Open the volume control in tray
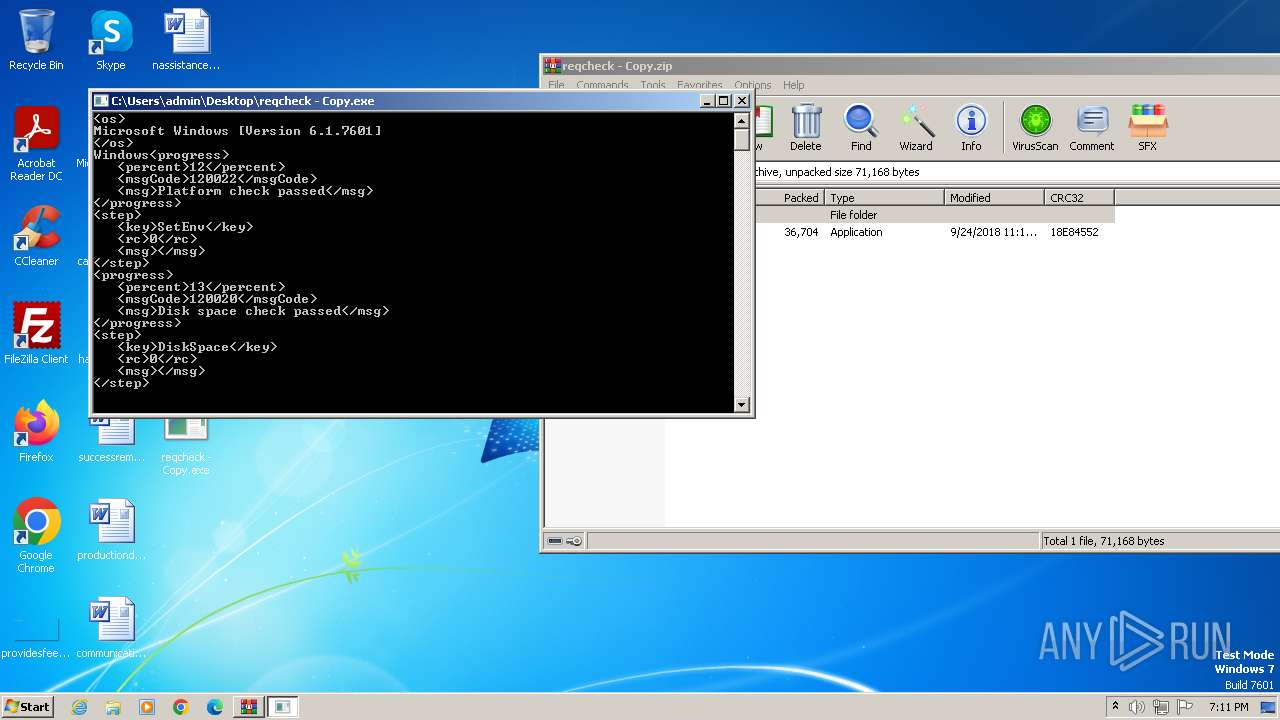Viewport: 1280px width, 720px height. pyautogui.click(x=1136, y=707)
